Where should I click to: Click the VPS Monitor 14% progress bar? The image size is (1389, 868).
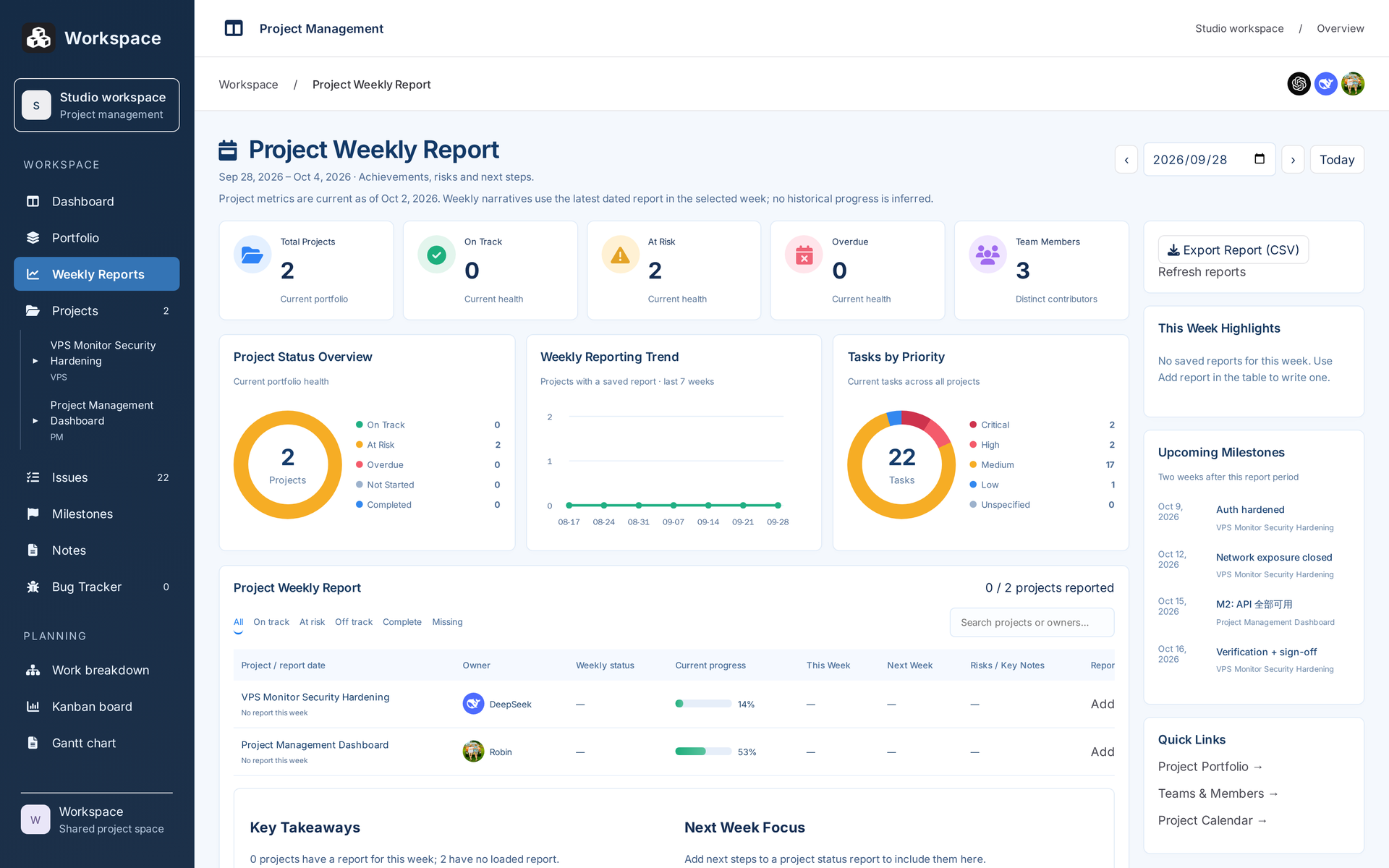click(x=703, y=704)
